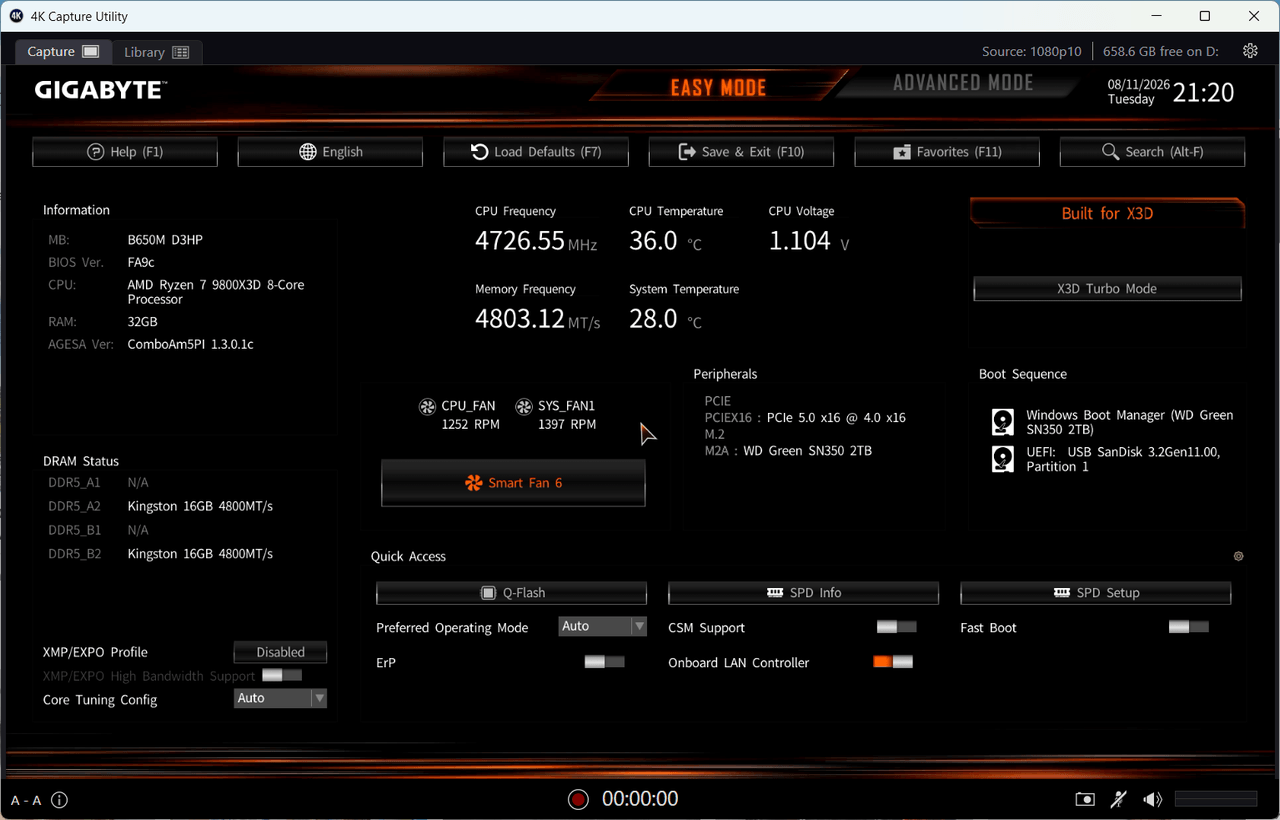1280x820 pixels.
Task: Click BIOS version 'FA9c' text
Action: pos(141,262)
